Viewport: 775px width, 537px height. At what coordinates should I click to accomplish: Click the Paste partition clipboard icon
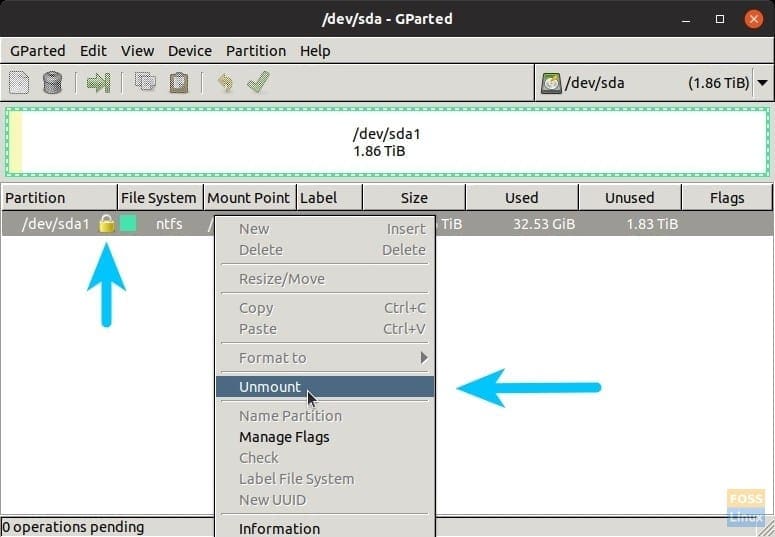tap(178, 83)
